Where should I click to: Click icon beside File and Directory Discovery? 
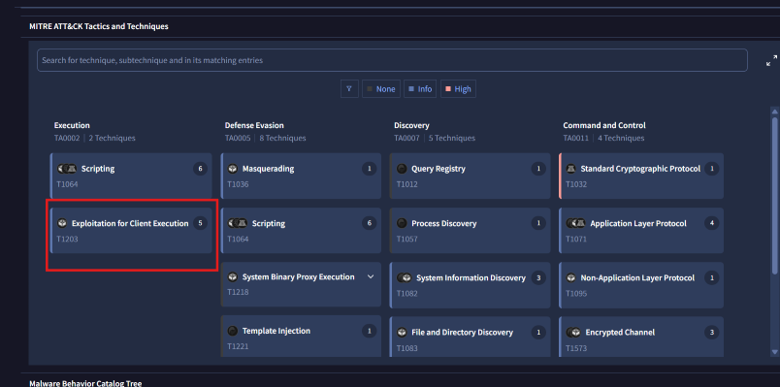click(x=401, y=332)
